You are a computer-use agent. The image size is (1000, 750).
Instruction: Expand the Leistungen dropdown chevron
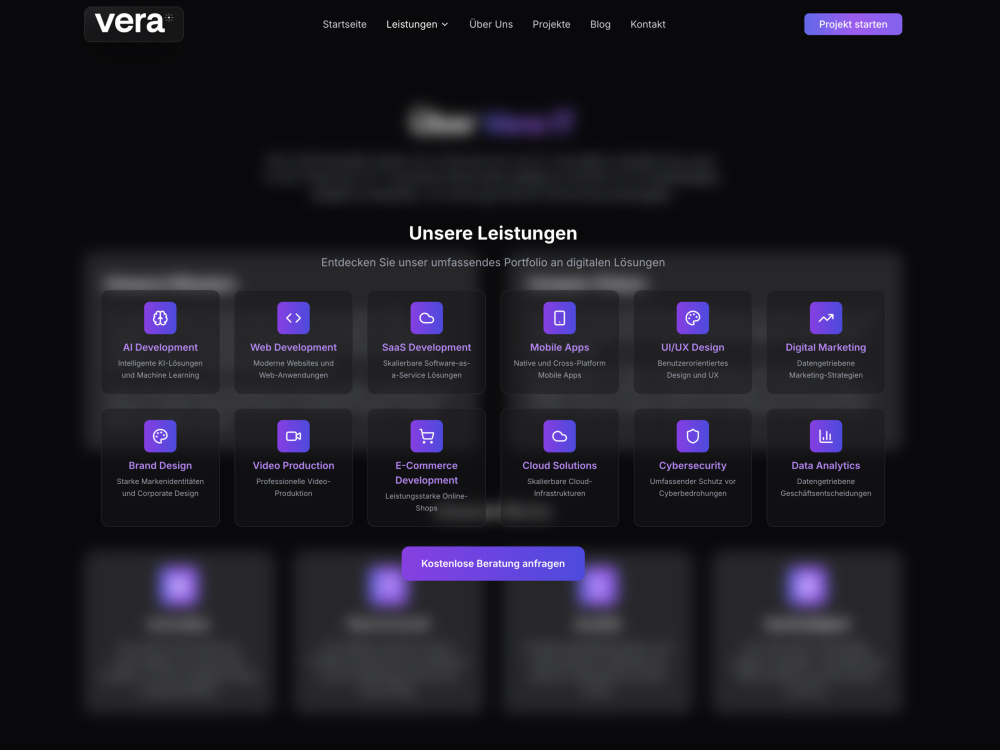click(445, 25)
